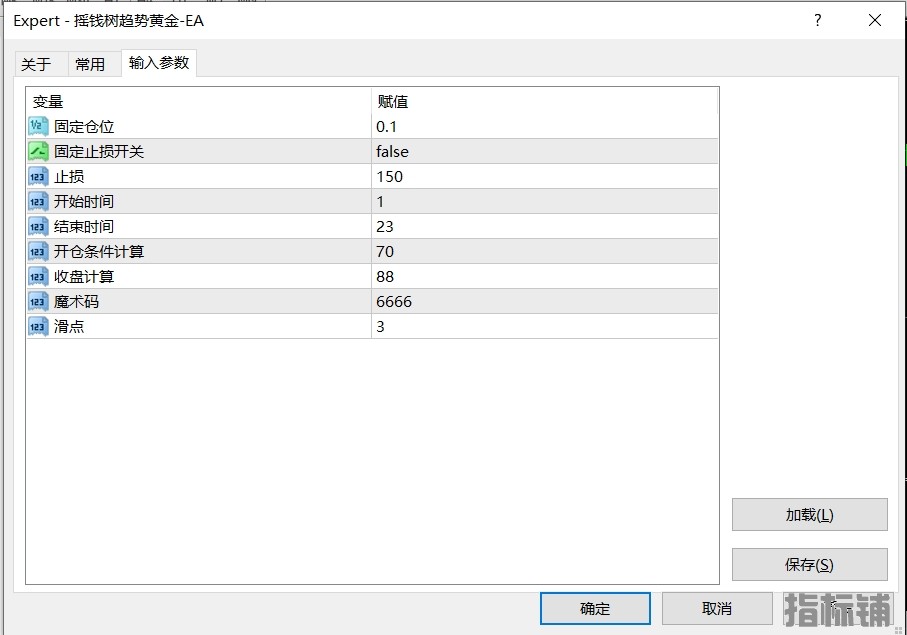
Task: Edit the 止损 value 150
Action: point(545,176)
